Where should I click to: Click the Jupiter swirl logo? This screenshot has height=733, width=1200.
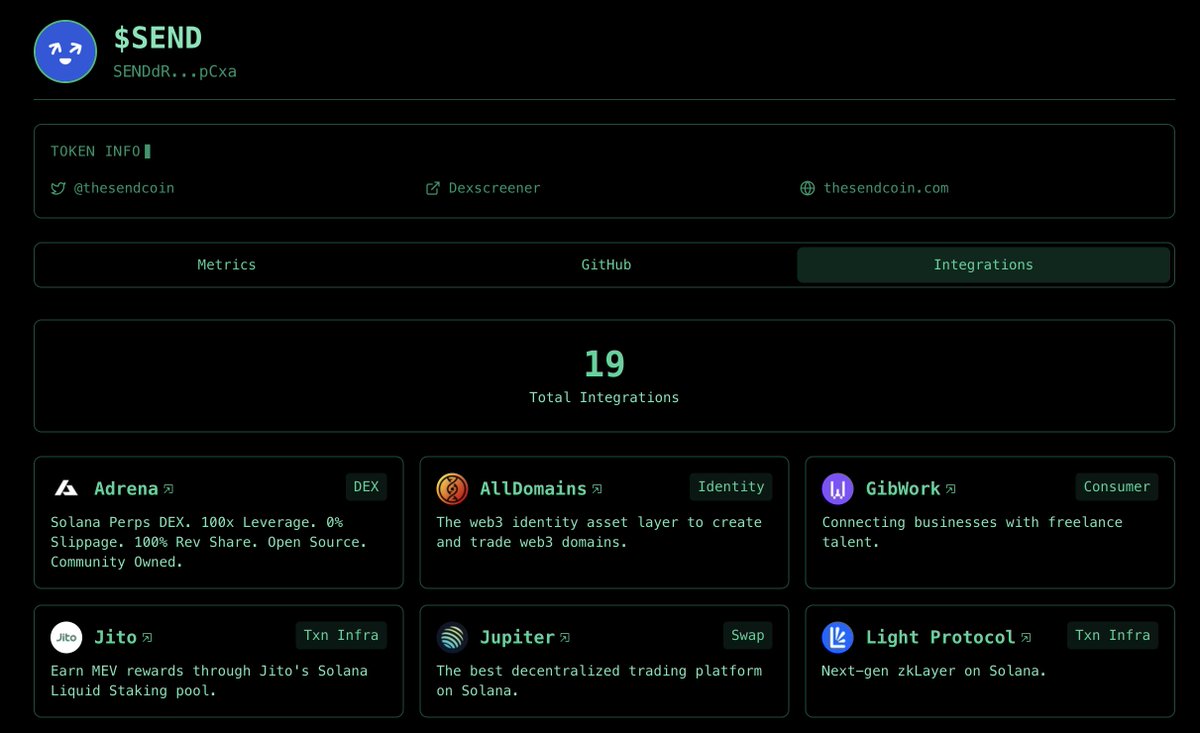[451, 637]
